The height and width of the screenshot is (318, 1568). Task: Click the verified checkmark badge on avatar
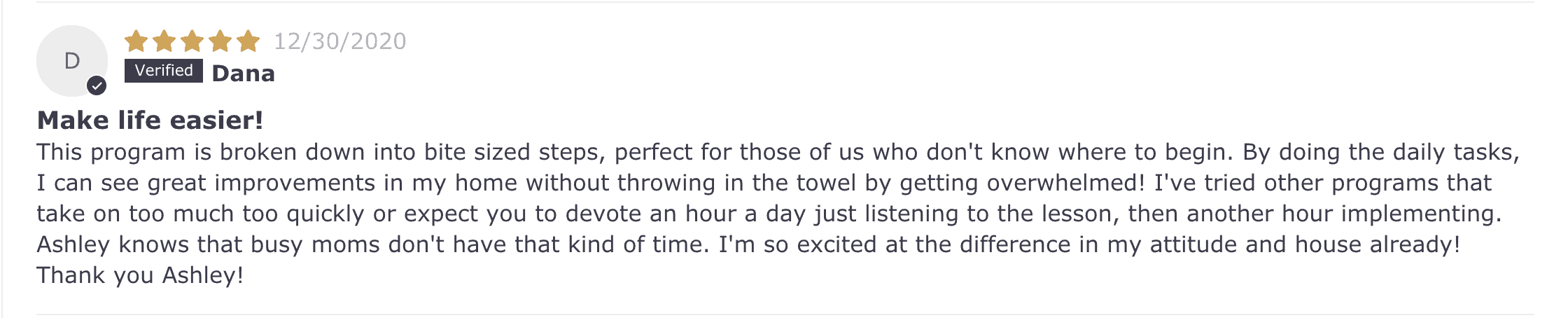(x=97, y=86)
